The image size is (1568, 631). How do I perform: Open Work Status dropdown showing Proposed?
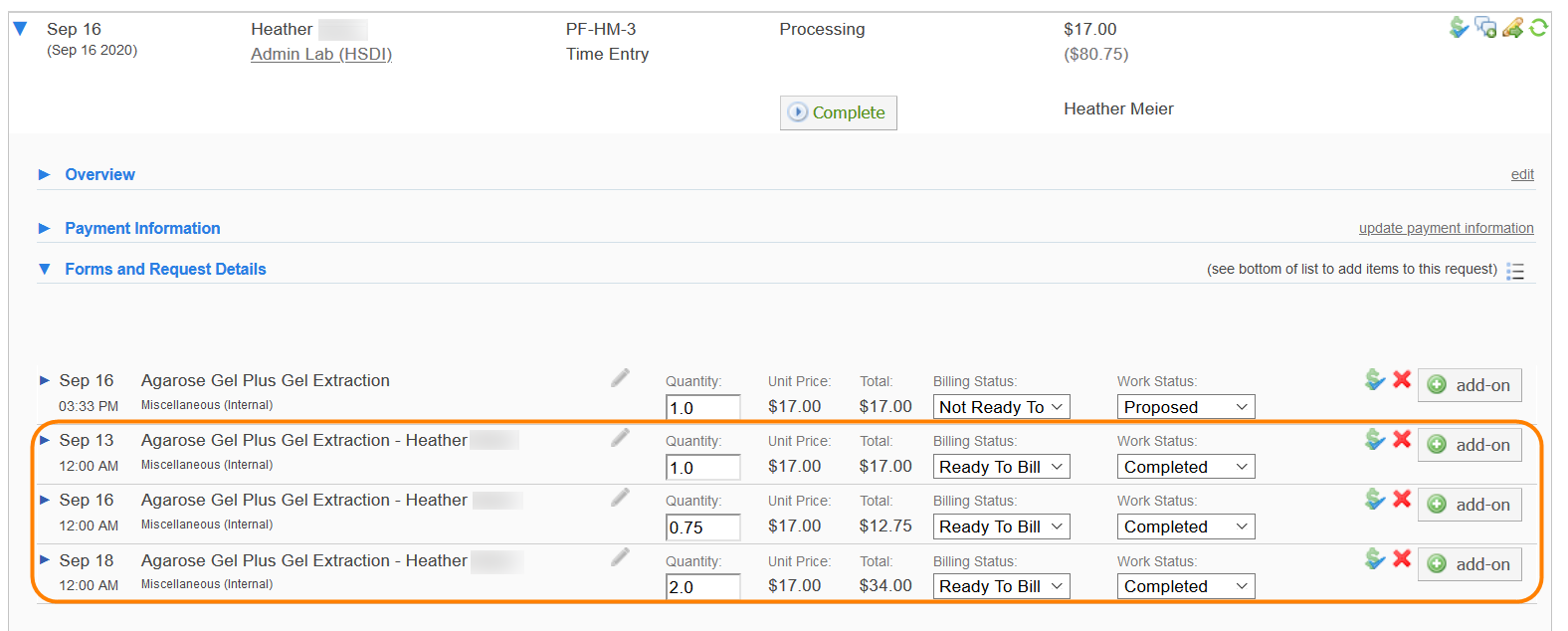pos(1185,407)
